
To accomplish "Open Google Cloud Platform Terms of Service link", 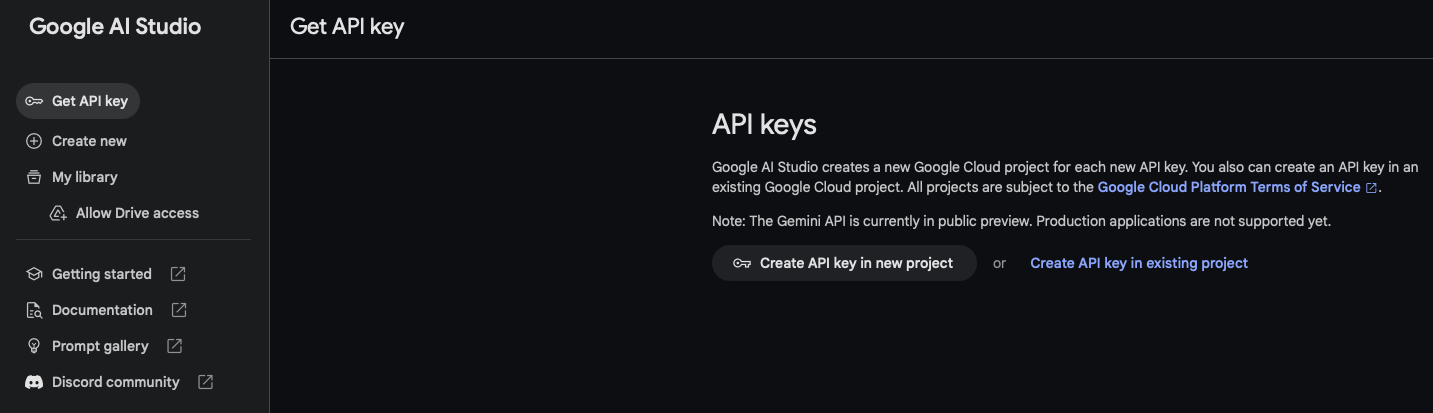I will tap(1229, 187).
